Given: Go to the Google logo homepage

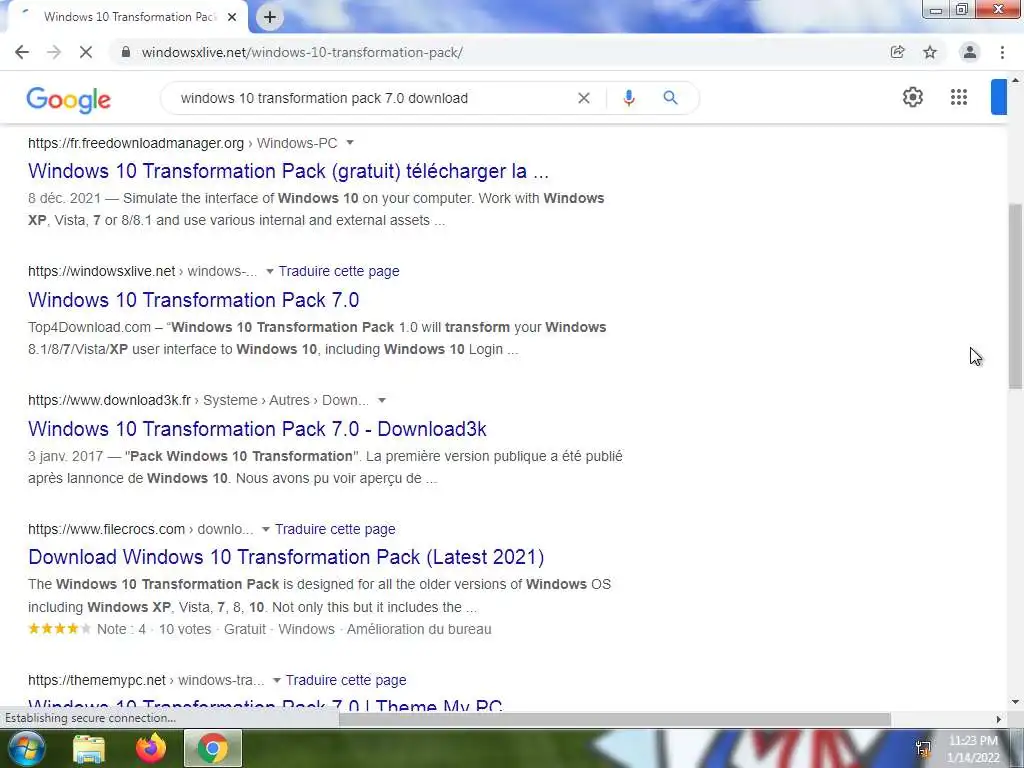Looking at the screenshot, I should pos(69,99).
